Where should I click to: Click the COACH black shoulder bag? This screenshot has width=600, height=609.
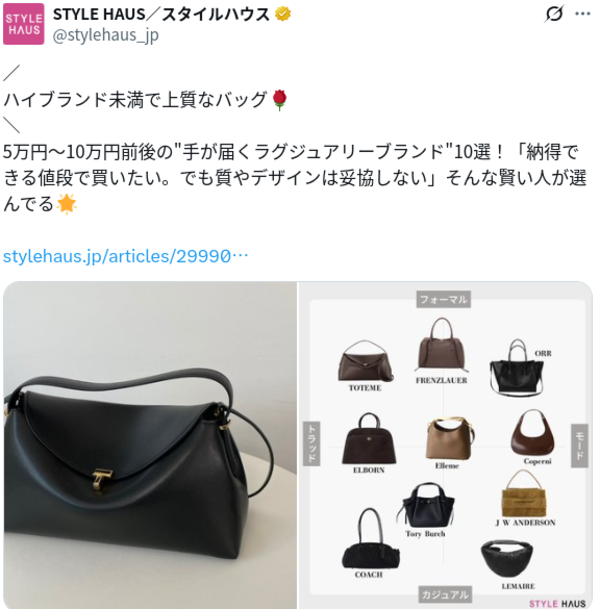click(x=370, y=538)
